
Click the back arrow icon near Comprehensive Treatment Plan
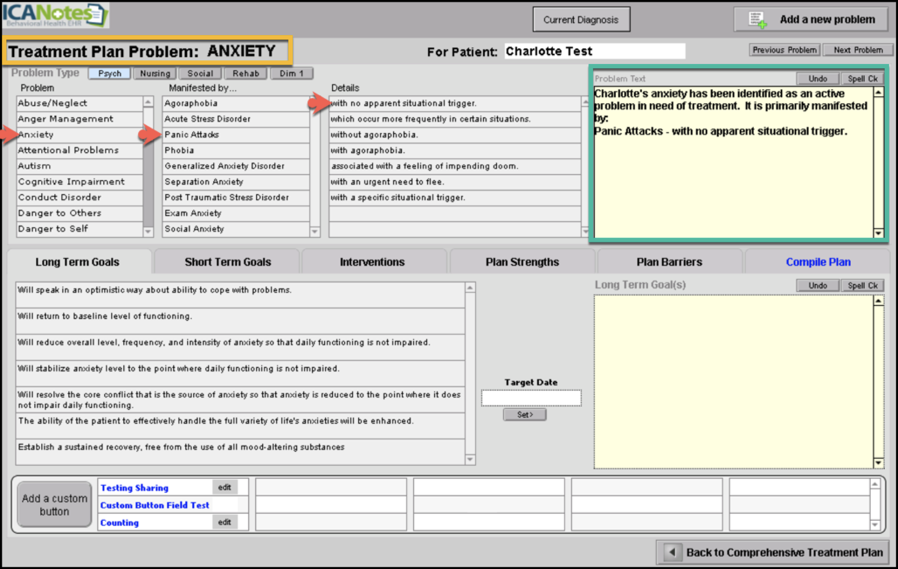[x=672, y=552]
